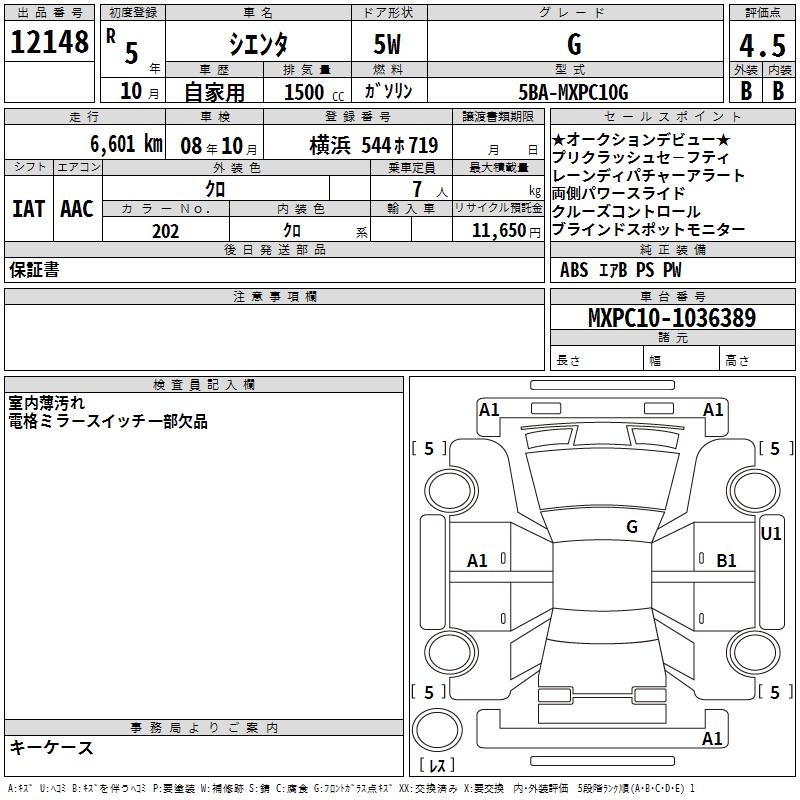Click front-left wheel circle in diagram
800x800 pixels.
click(450, 491)
